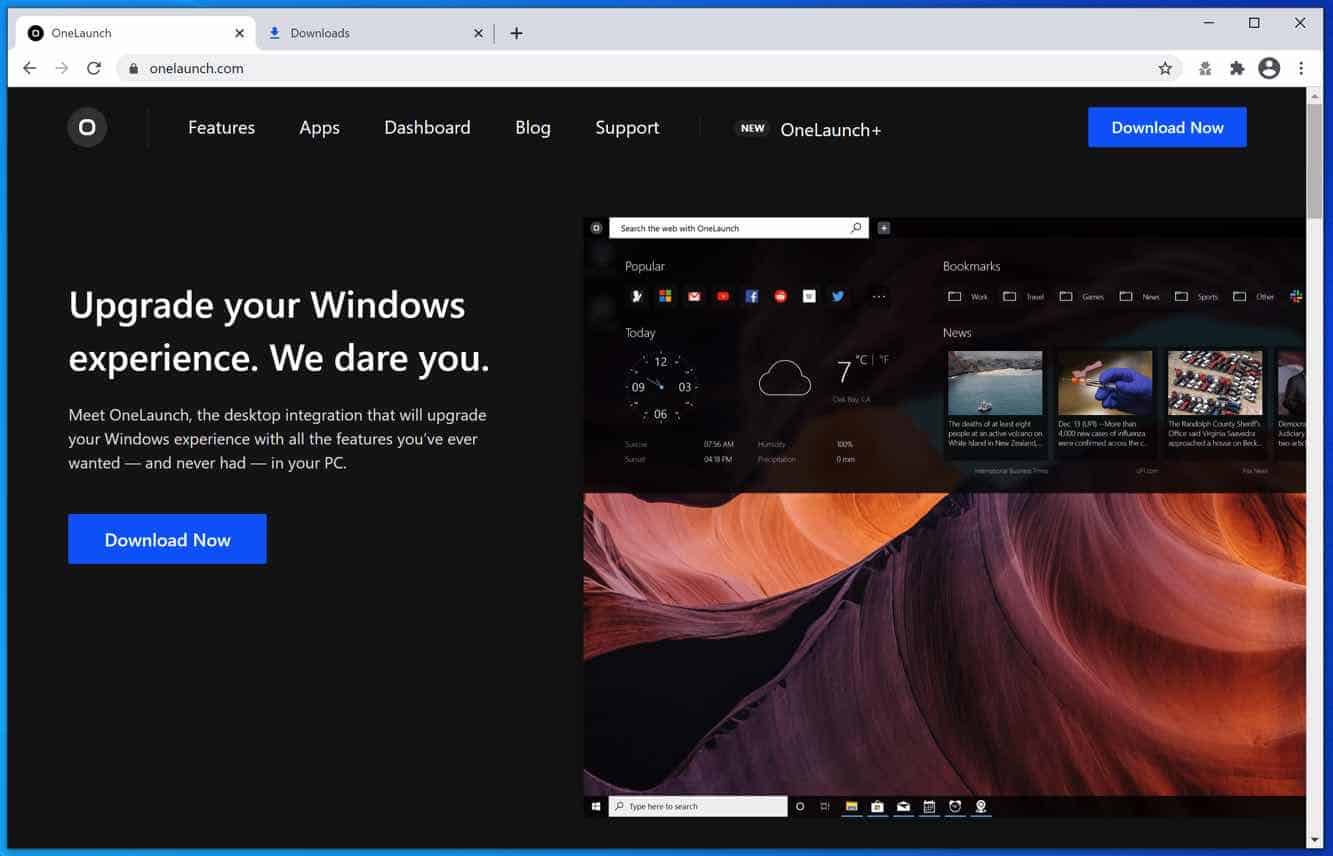Go back using the browser back arrow
This screenshot has height=856, width=1333.
(30, 68)
